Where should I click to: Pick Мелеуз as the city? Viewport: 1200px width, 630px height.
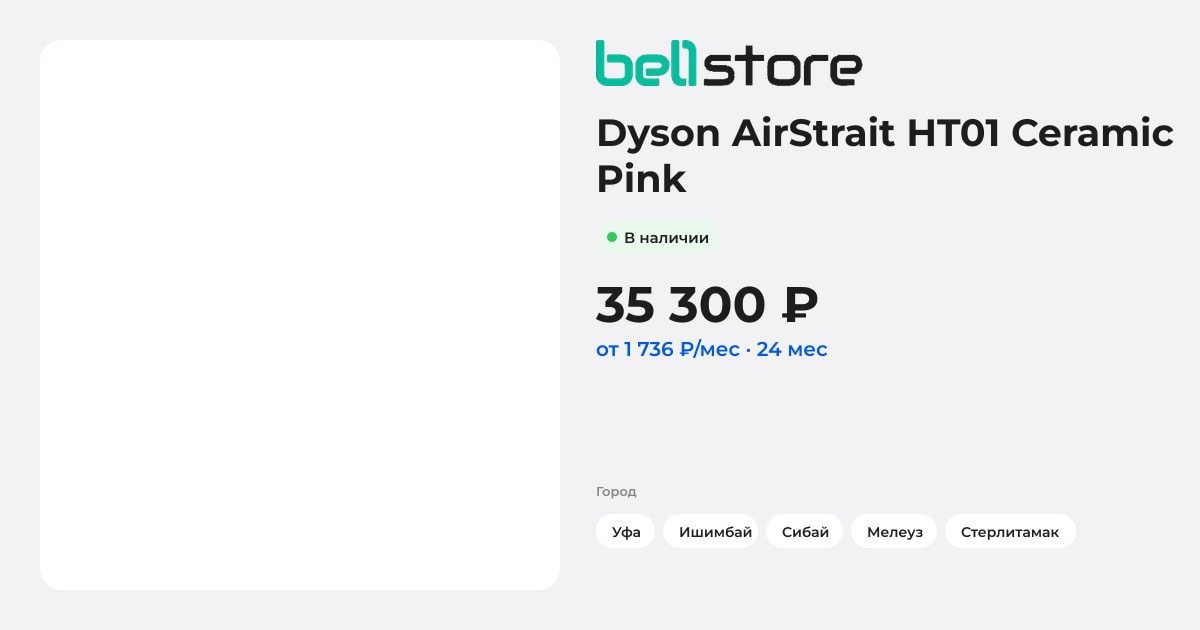coord(895,532)
